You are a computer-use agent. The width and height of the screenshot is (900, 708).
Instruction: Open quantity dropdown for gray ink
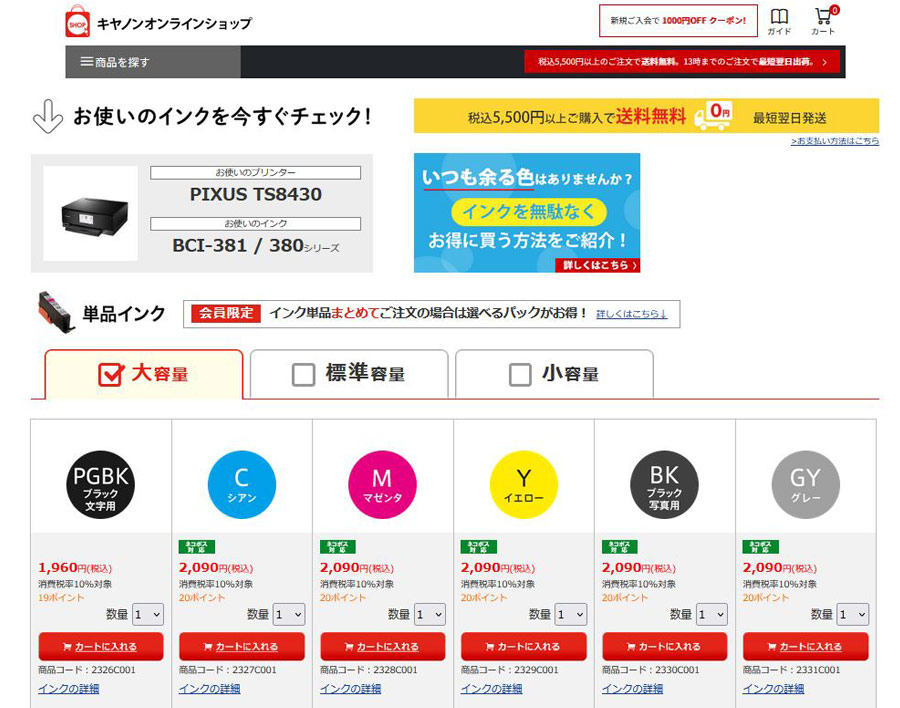tap(853, 614)
